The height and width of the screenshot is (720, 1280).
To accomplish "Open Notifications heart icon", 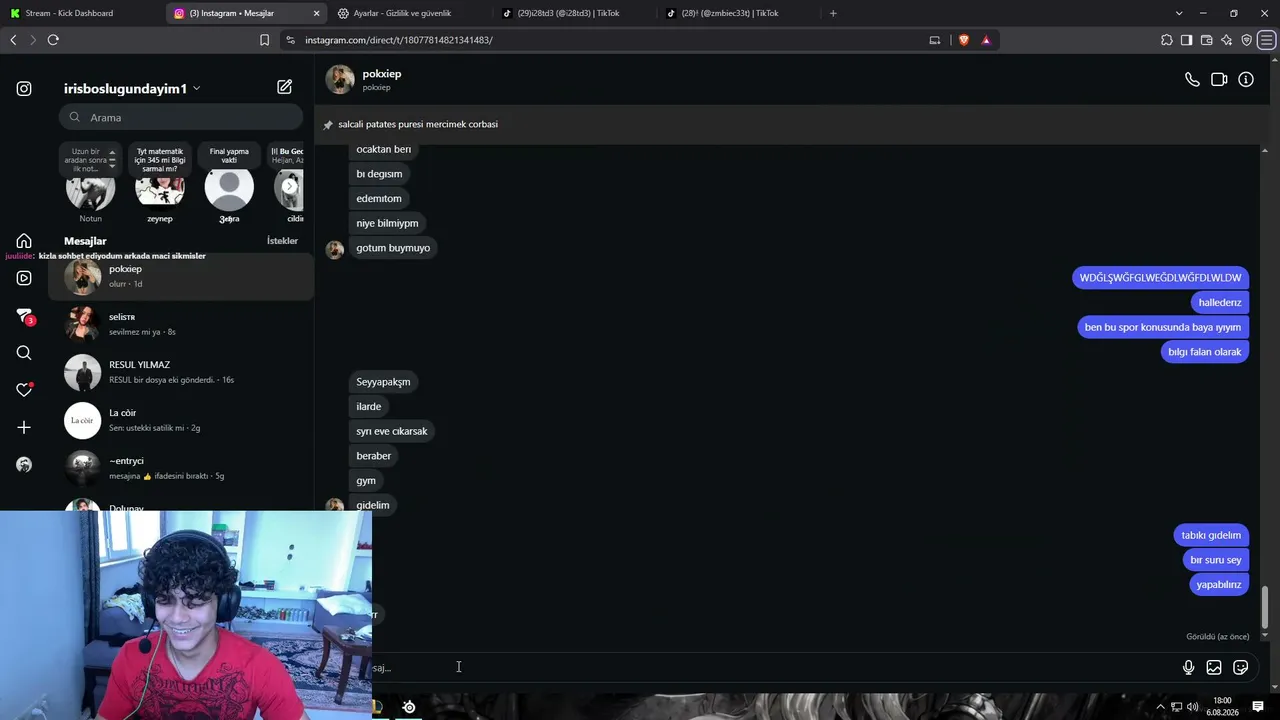I will click(x=24, y=390).
